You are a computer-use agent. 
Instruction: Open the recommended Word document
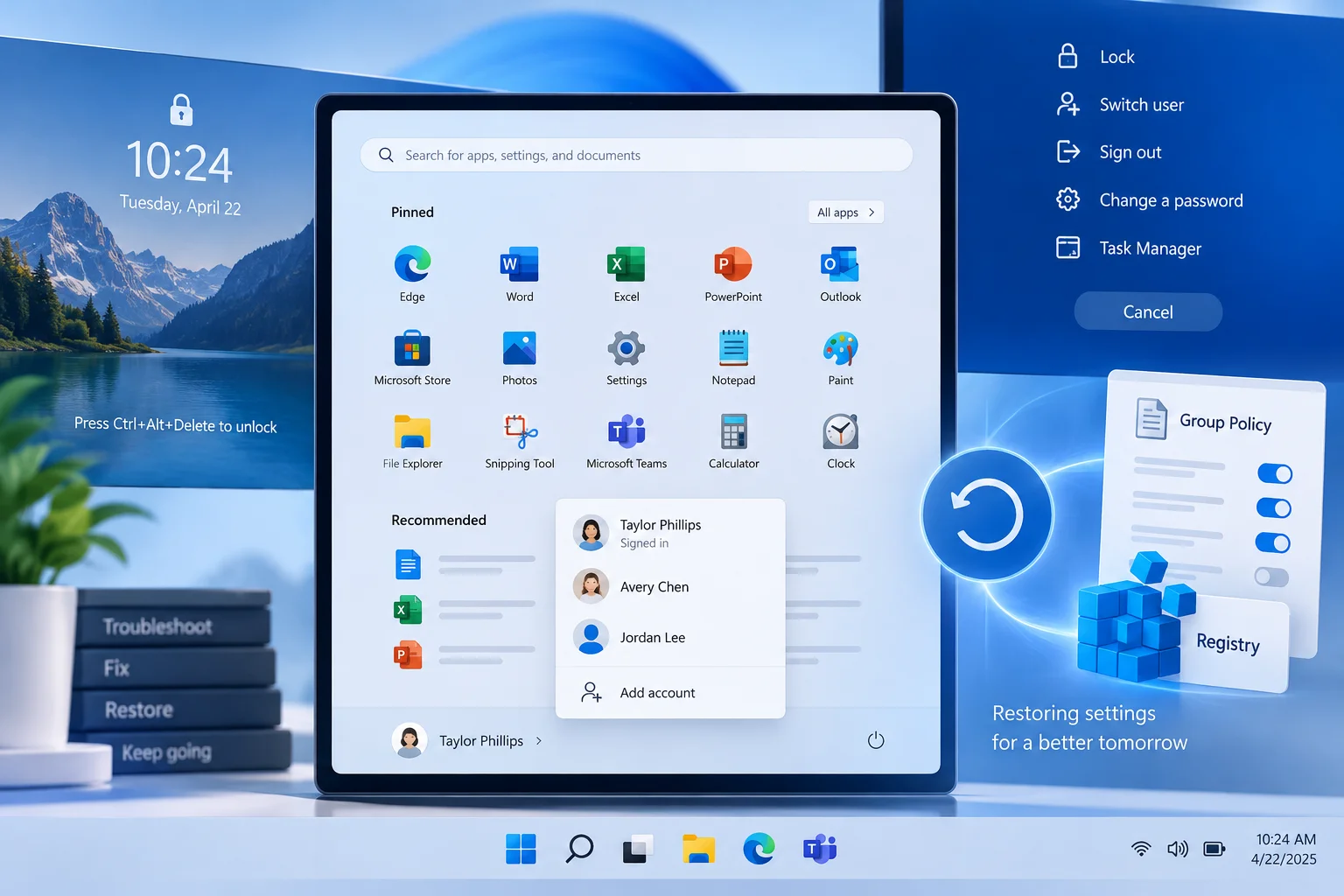408,564
